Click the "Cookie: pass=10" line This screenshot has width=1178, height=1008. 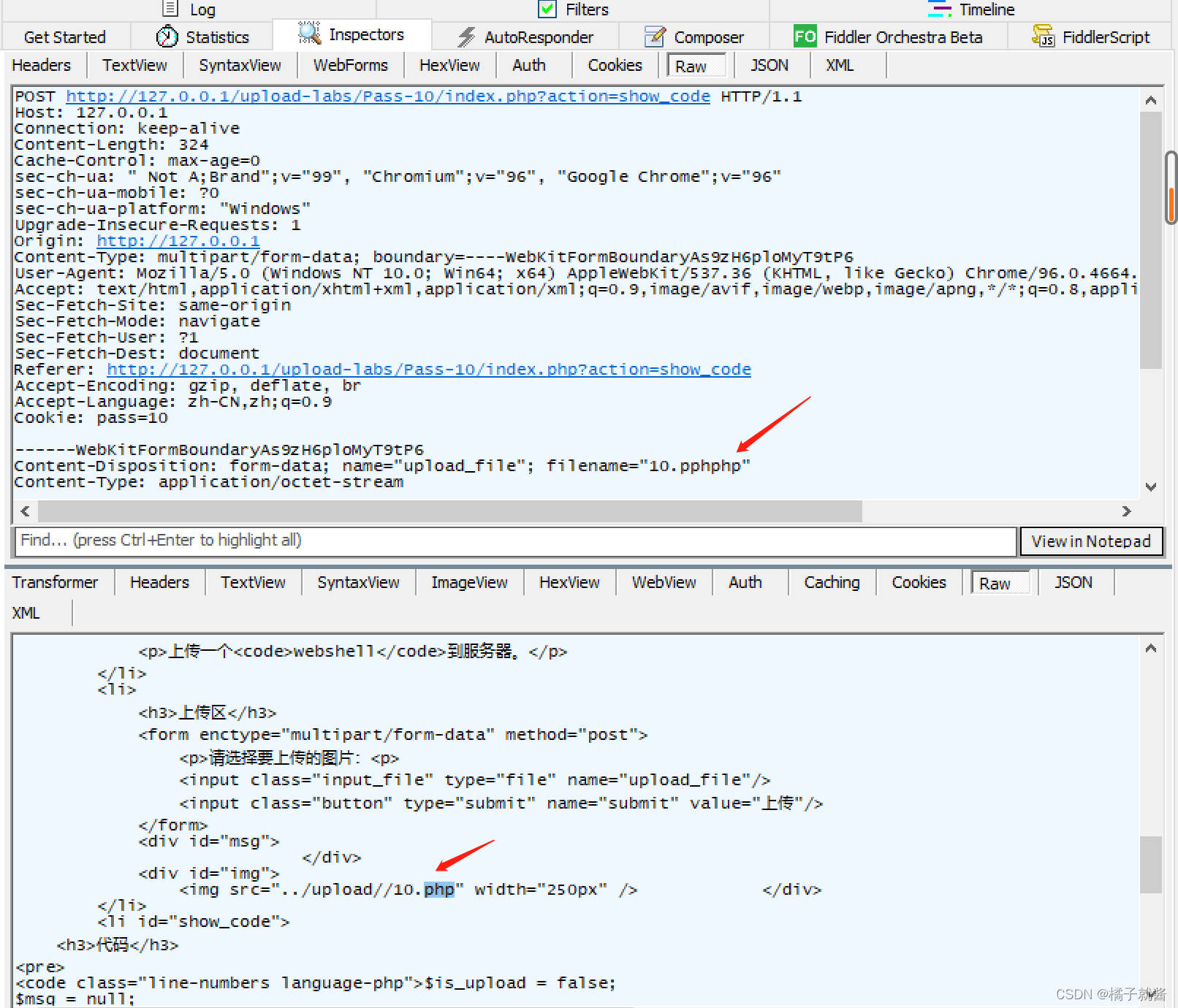[x=91, y=418]
